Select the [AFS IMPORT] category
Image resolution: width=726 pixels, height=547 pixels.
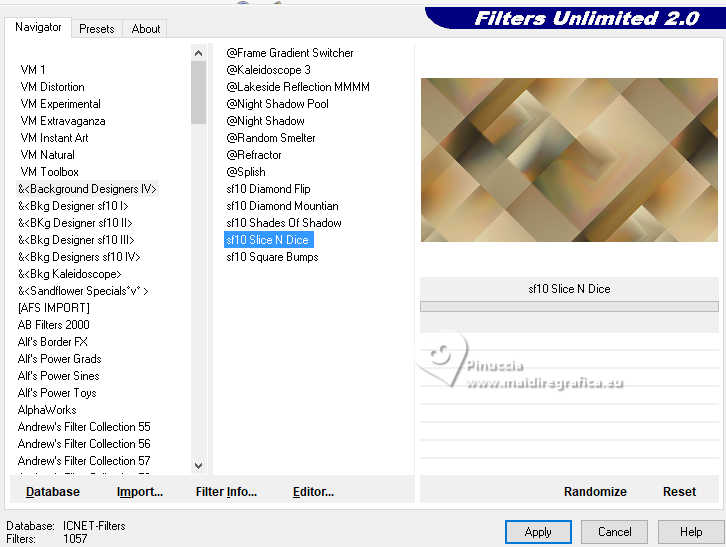coord(54,308)
